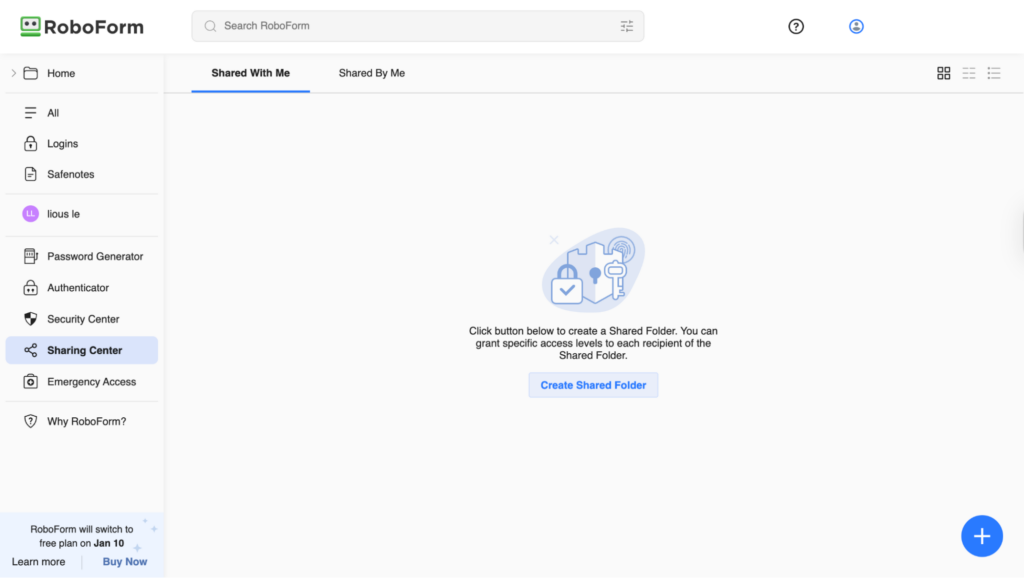Click the 'Jan 10' plan date text
The width and height of the screenshot is (1024, 578).
(x=108, y=543)
